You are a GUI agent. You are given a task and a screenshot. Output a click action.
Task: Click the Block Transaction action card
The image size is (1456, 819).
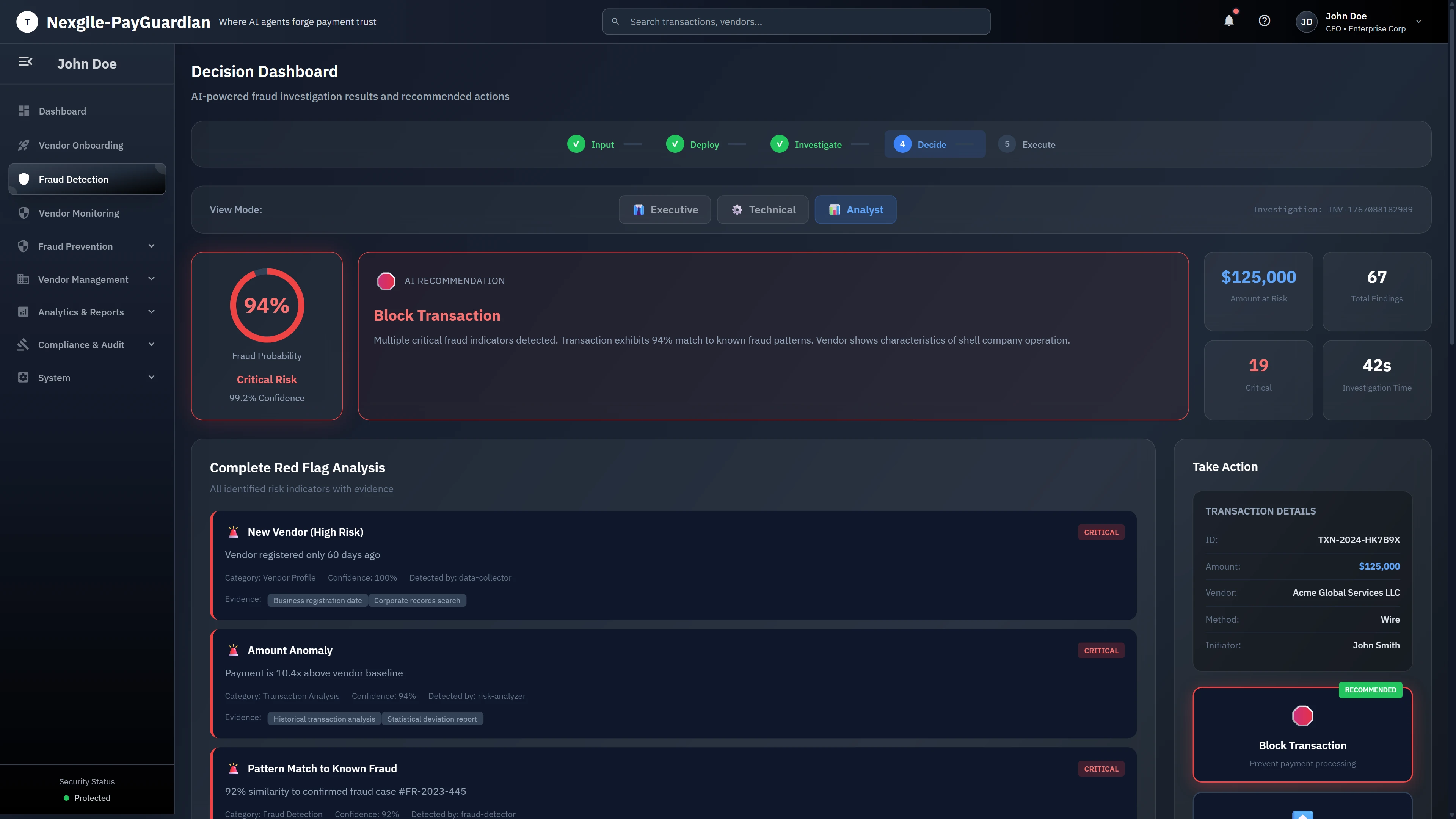[x=1302, y=735]
